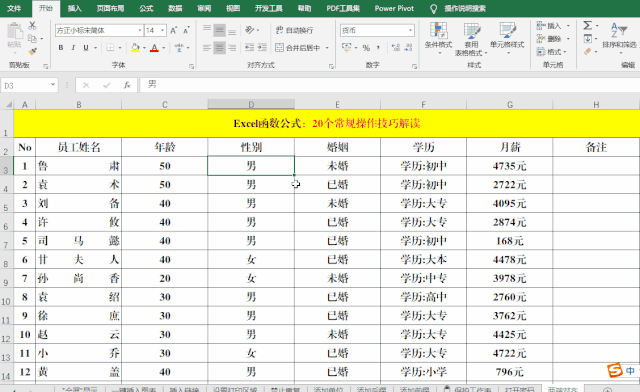
Task: Apply yellow fill color bucket
Action: [135, 48]
